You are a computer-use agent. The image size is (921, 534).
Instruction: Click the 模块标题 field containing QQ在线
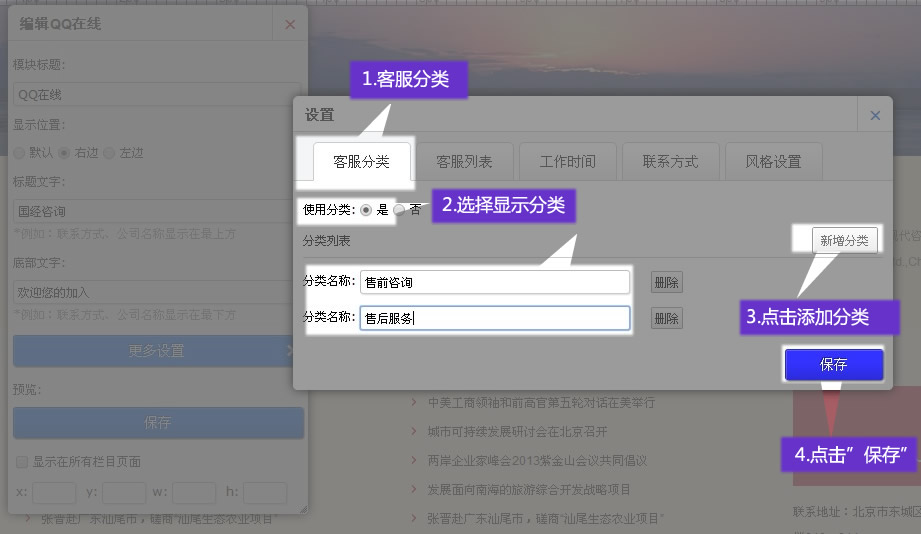click(x=157, y=95)
